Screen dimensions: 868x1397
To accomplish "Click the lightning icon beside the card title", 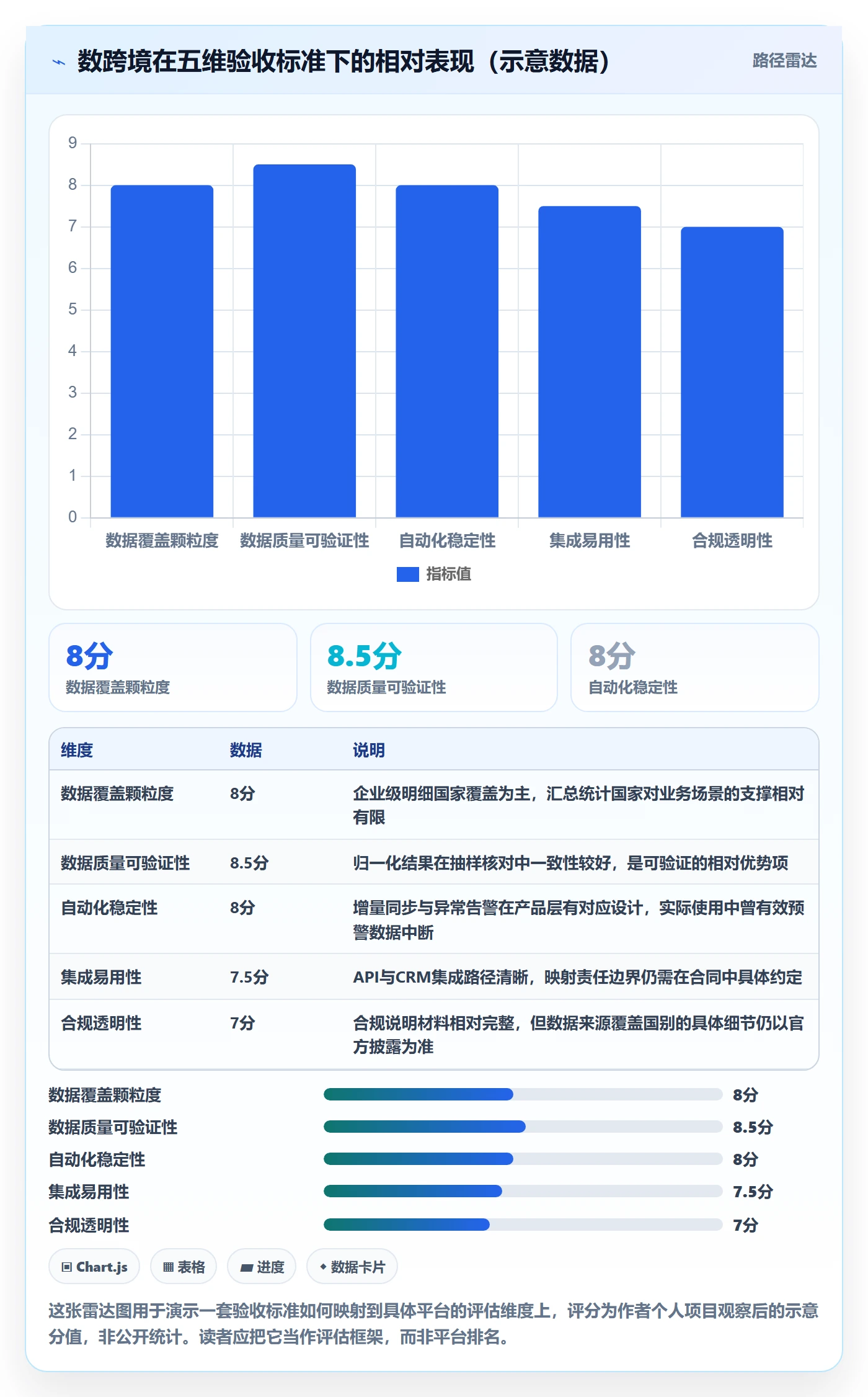I will tap(59, 62).
